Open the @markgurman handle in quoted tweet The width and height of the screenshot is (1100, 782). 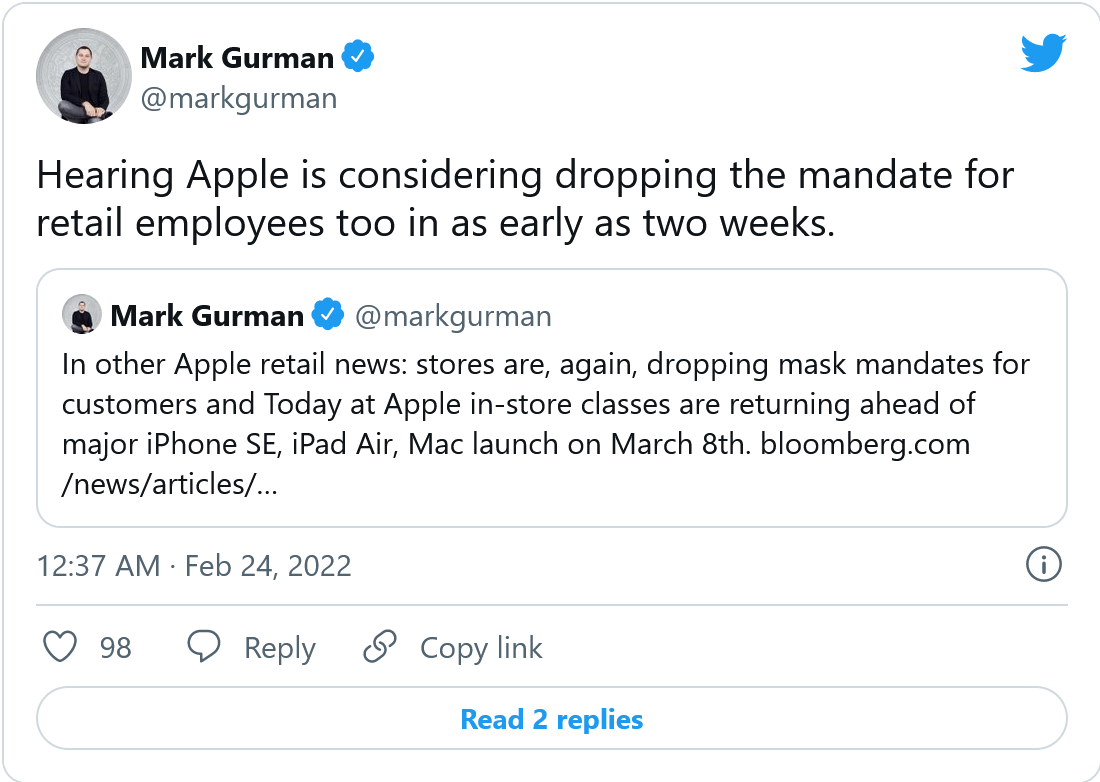453,317
